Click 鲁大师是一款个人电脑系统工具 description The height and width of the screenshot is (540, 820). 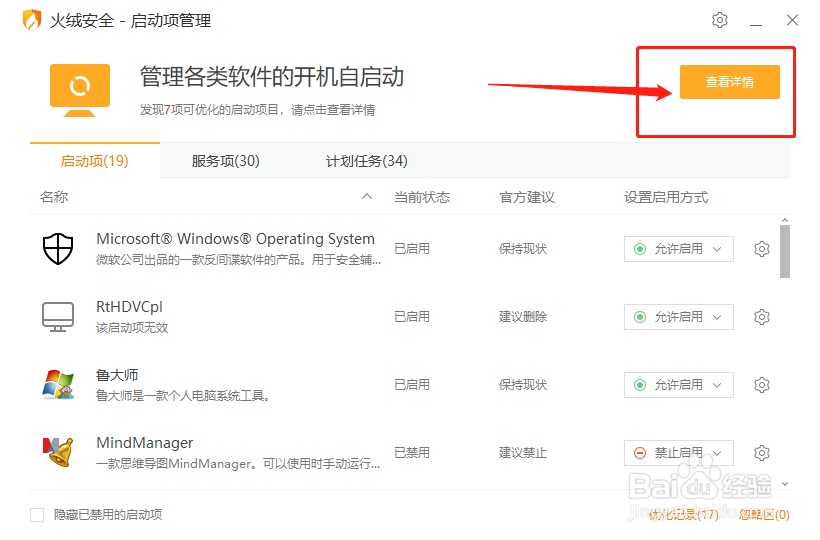(x=183, y=396)
